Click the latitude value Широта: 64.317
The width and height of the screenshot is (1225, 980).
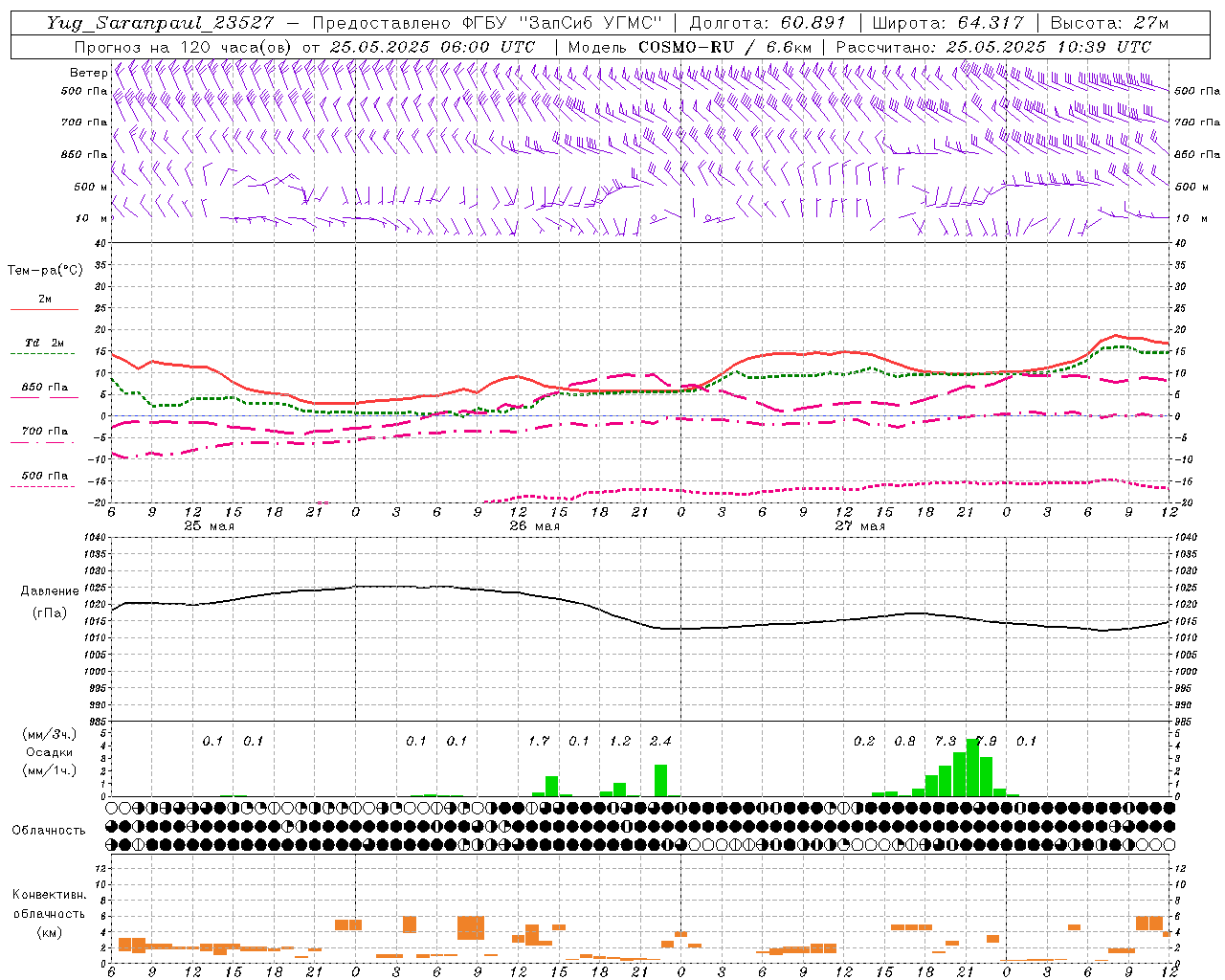click(947, 23)
